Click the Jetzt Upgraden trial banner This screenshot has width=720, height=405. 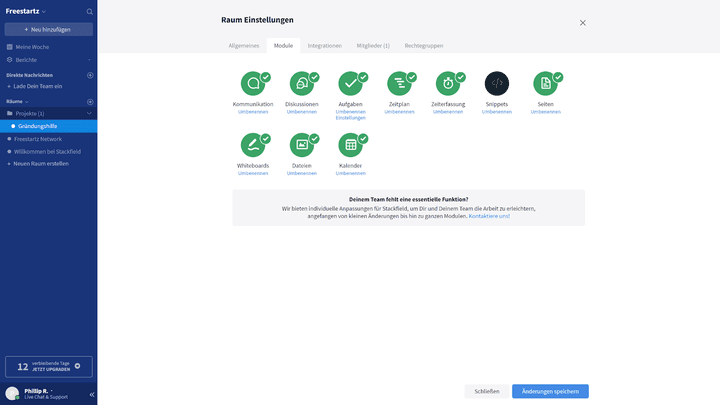[x=49, y=367]
